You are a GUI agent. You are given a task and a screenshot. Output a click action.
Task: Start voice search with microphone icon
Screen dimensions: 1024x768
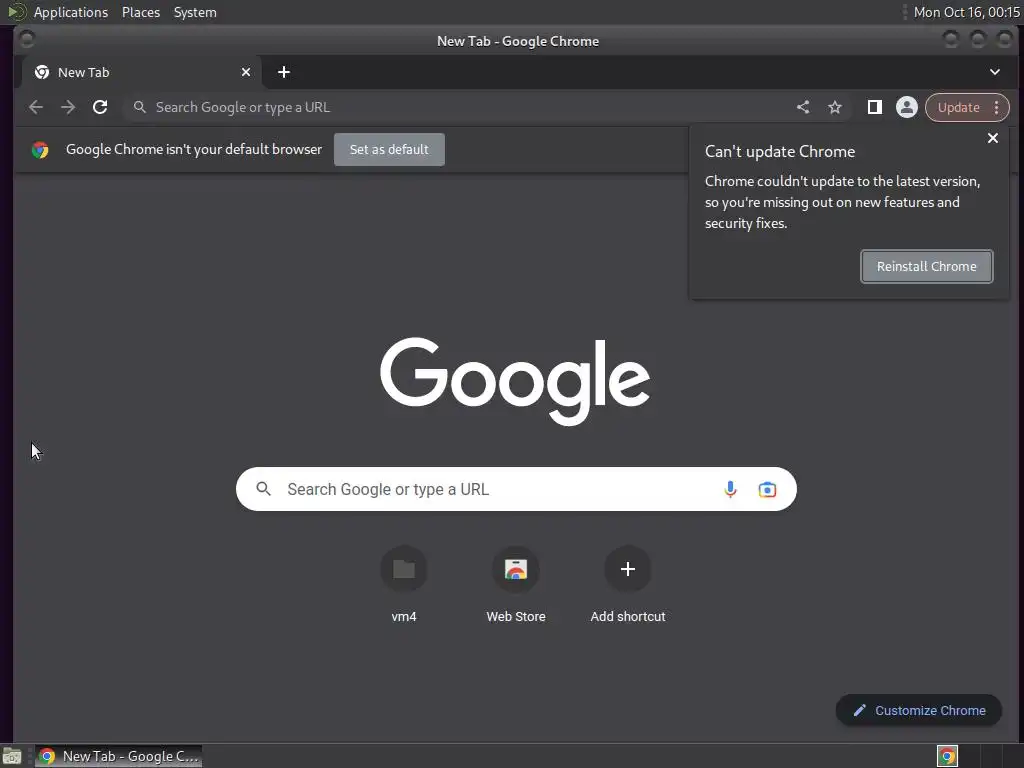tap(730, 489)
